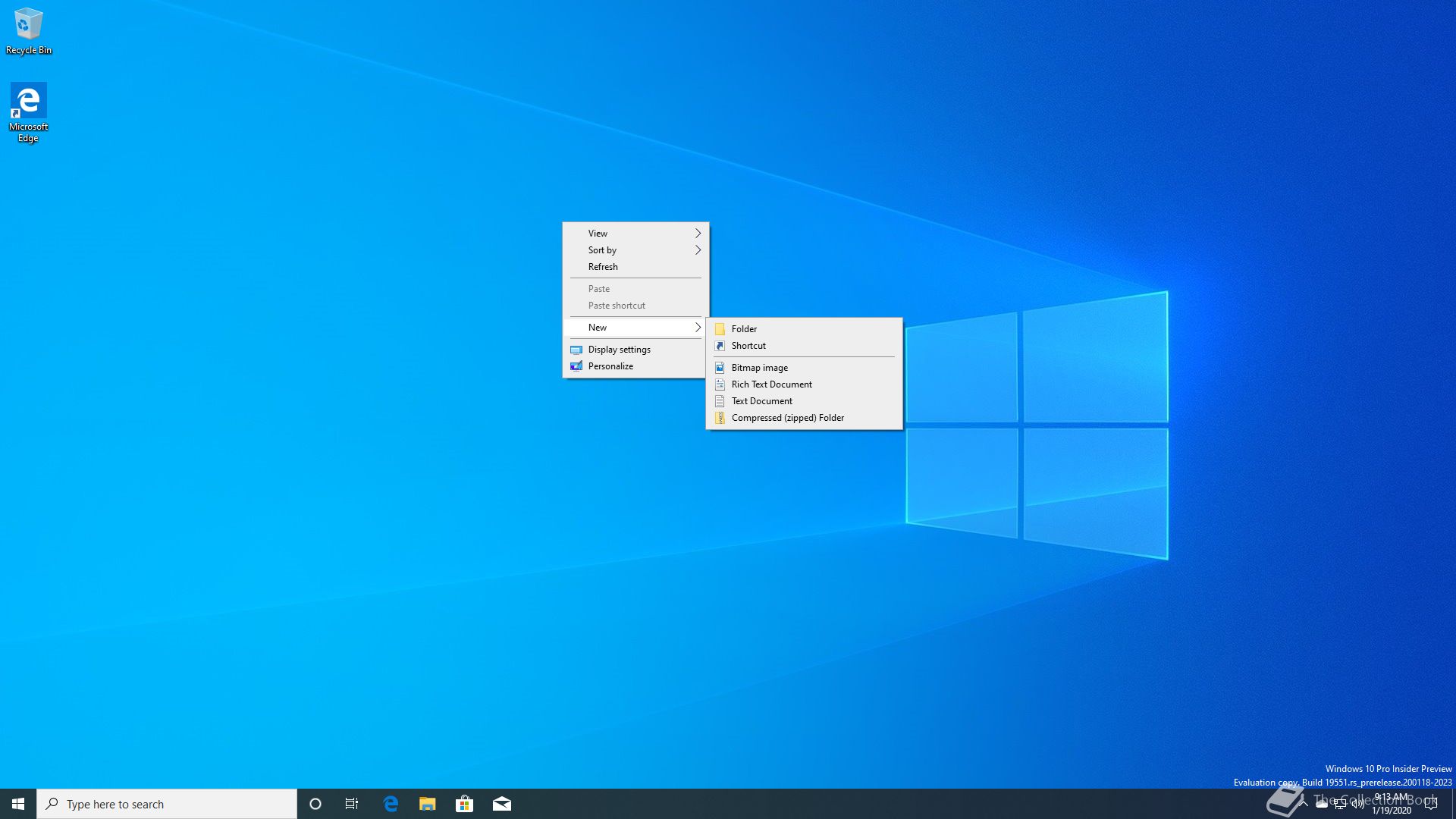Open Display settings from the context menu
This screenshot has height=819, width=1456.
(x=619, y=350)
